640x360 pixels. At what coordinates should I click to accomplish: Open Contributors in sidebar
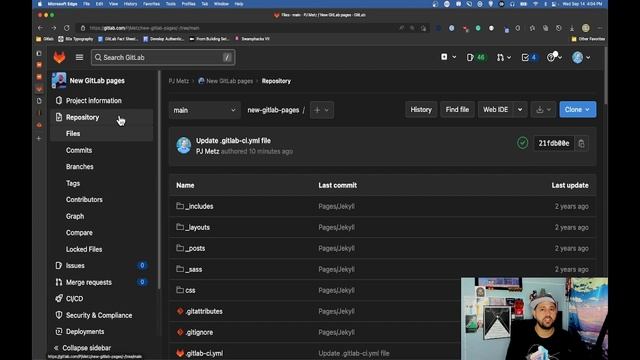(x=84, y=200)
